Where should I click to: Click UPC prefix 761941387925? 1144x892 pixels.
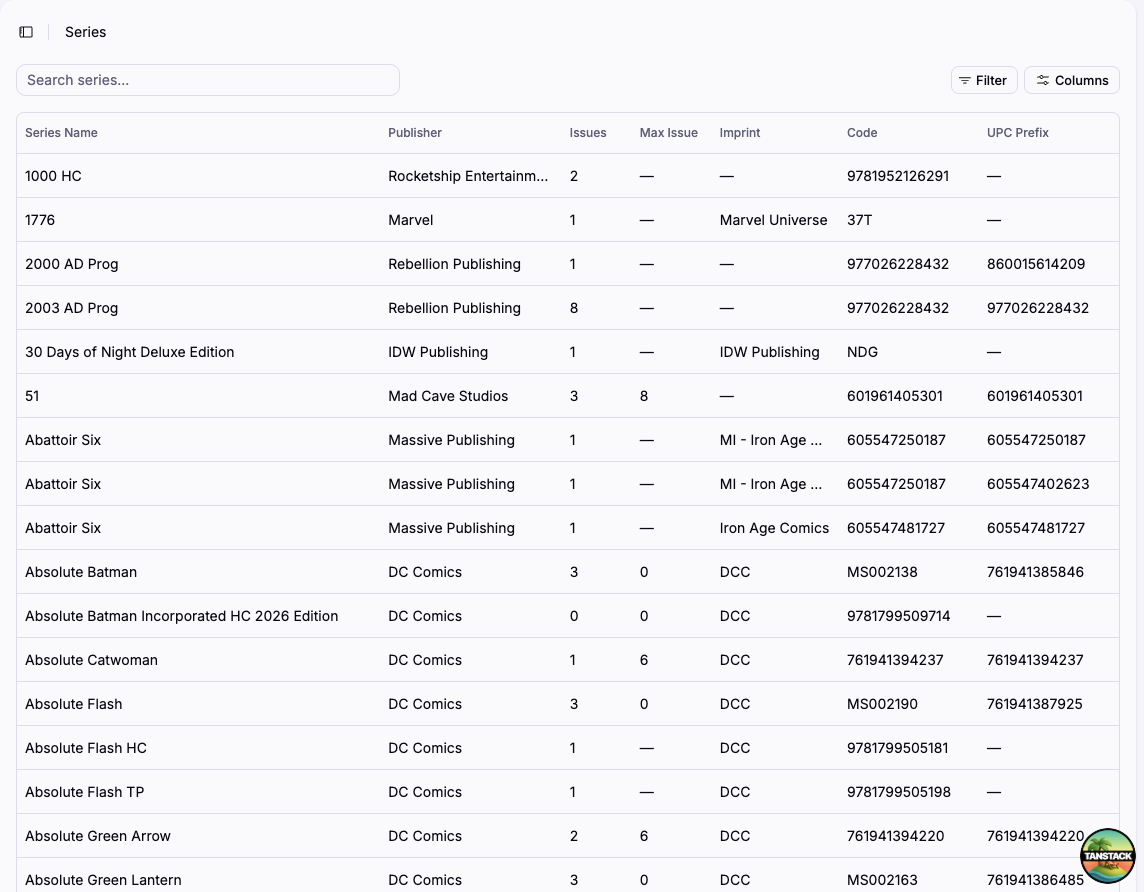[x=1035, y=704]
